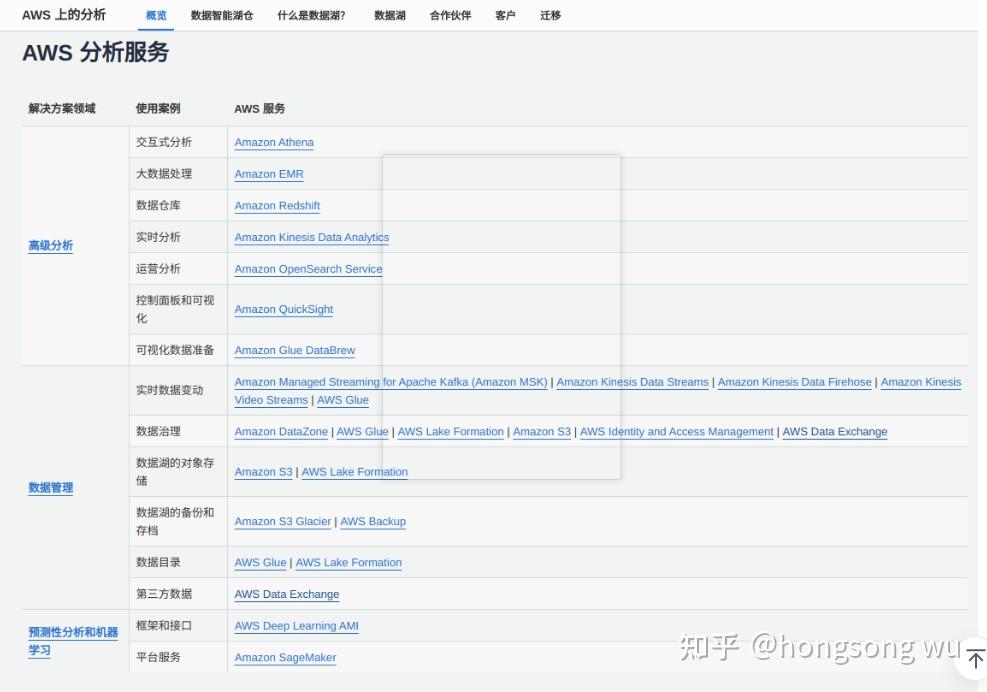Open the 高级分析 category link
The width and height of the screenshot is (987, 692).
coord(50,246)
